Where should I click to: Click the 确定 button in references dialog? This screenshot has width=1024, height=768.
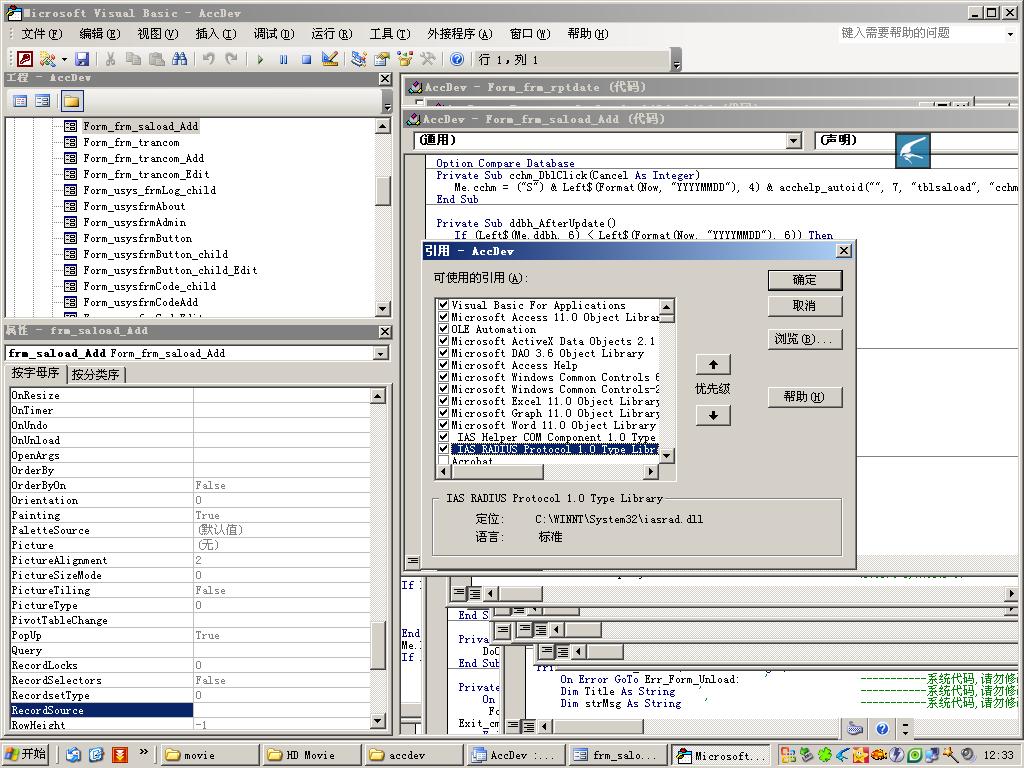(x=805, y=280)
